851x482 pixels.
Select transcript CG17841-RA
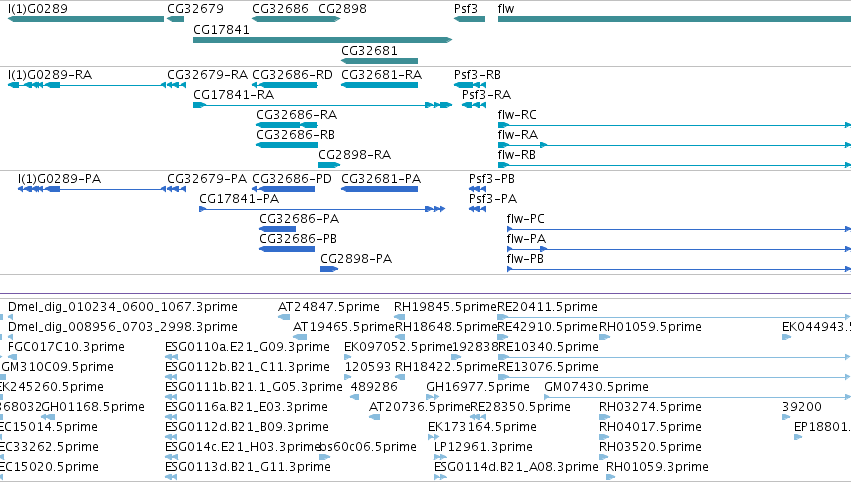(322, 105)
